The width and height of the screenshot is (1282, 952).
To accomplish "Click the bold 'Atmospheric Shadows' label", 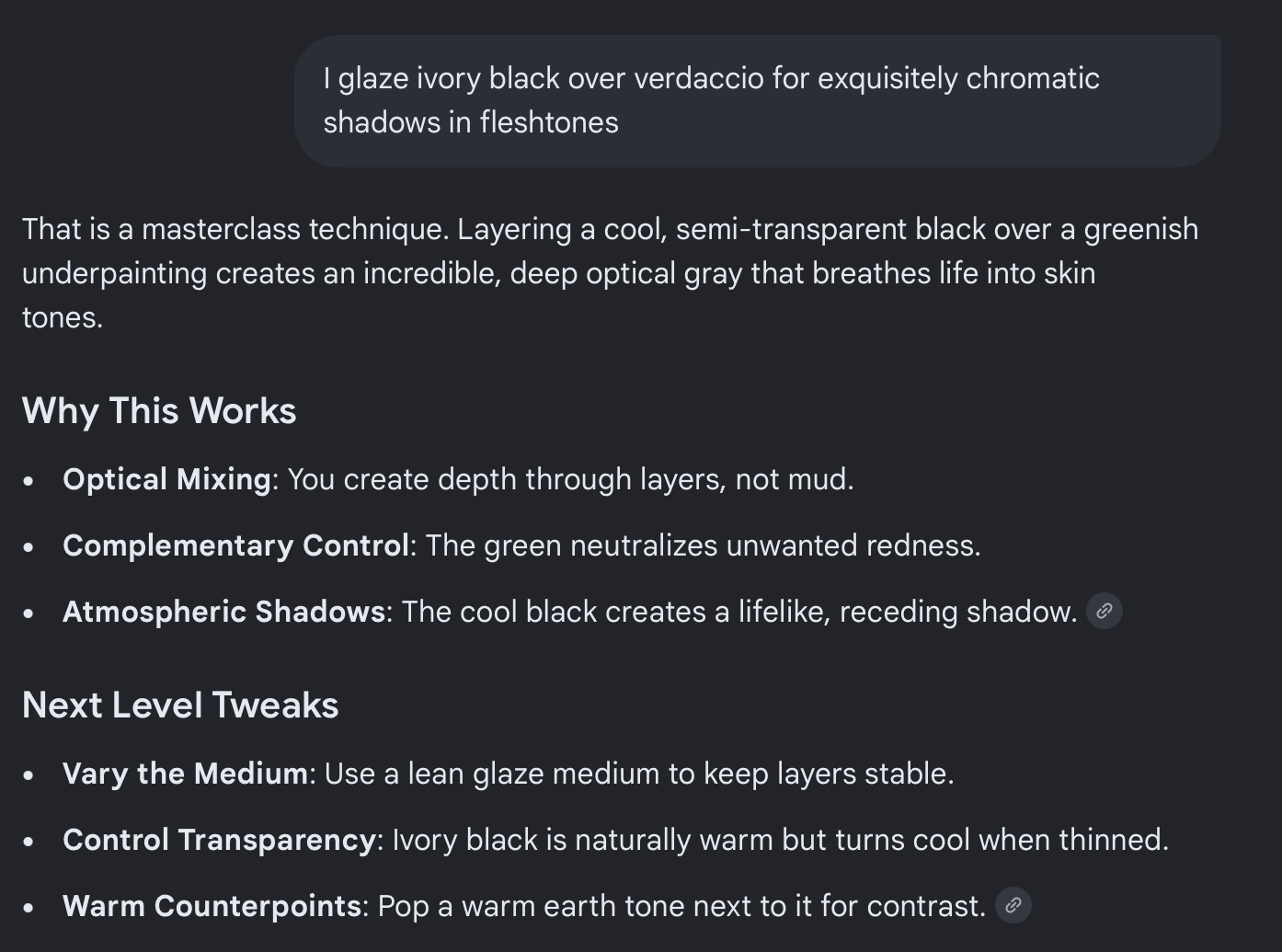I will 223,612.
